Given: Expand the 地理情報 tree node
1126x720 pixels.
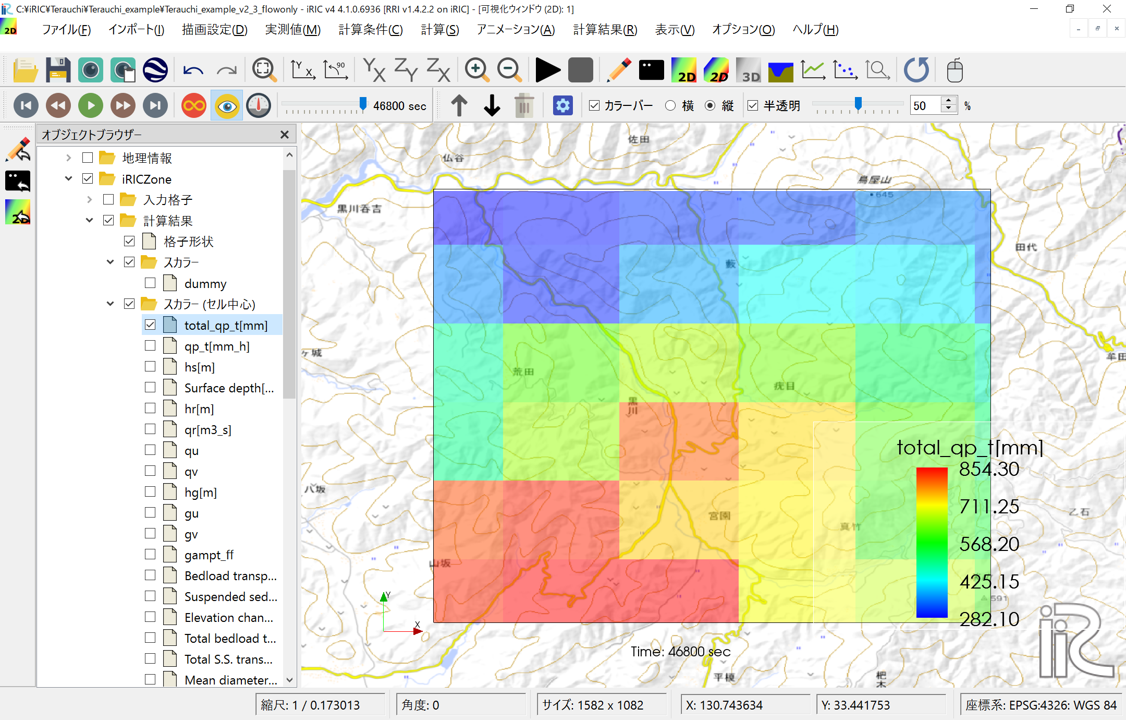Looking at the screenshot, I should 68,157.
